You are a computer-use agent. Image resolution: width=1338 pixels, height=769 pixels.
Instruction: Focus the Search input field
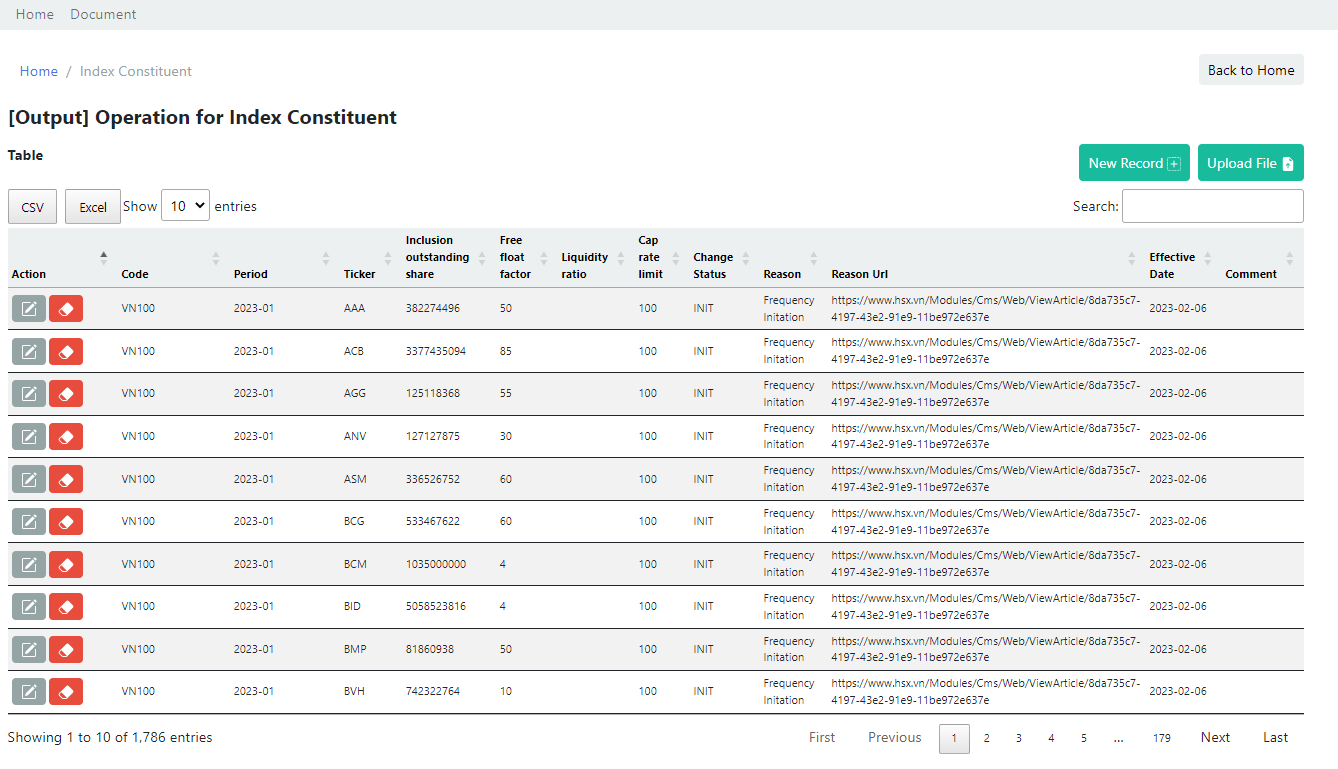coord(1213,206)
